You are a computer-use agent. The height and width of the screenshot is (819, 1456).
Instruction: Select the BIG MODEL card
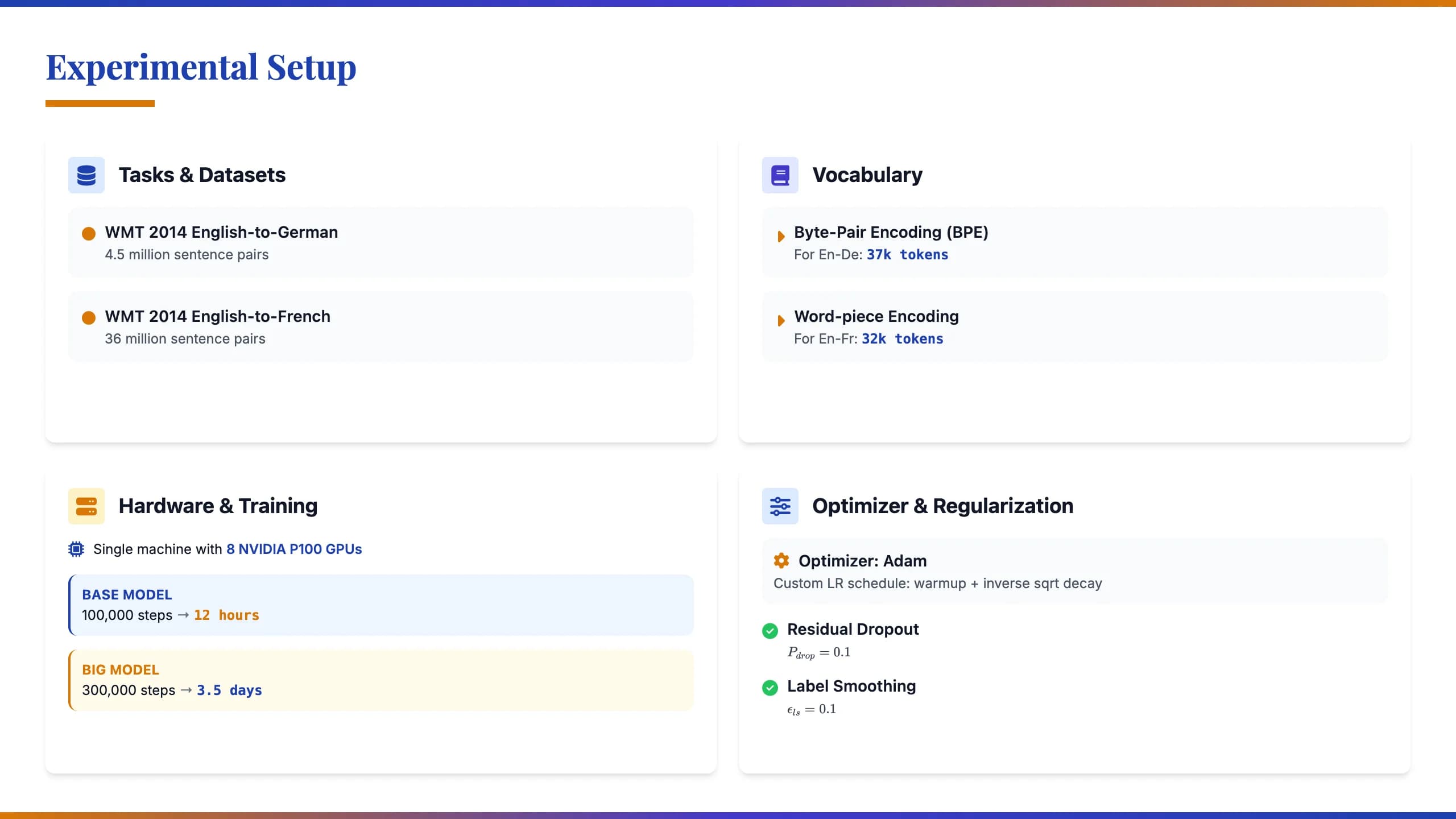click(x=381, y=680)
